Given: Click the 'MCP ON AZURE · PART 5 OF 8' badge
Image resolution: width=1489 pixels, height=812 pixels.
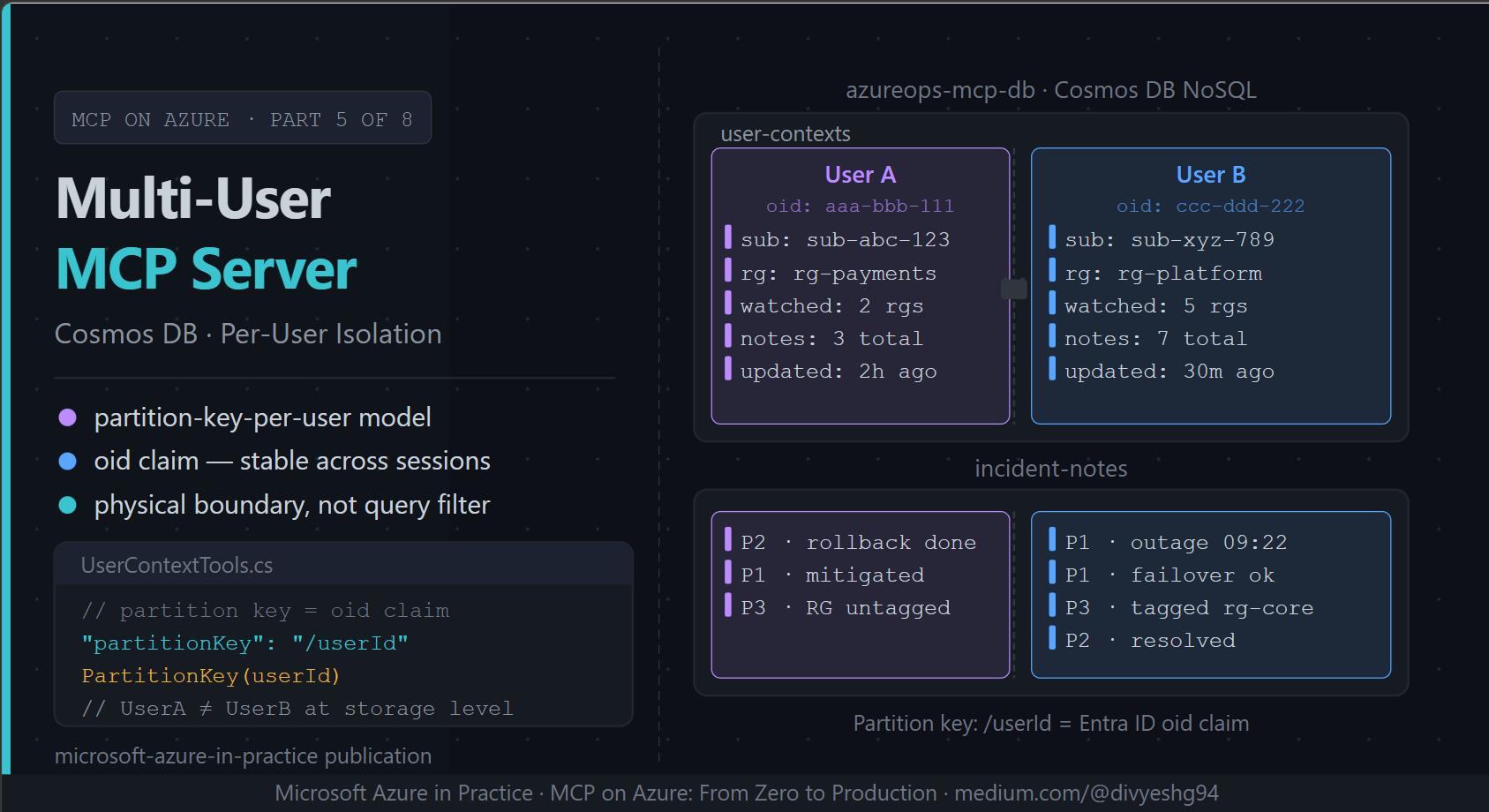Looking at the screenshot, I should pyautogui.click(x=243, y=117).
